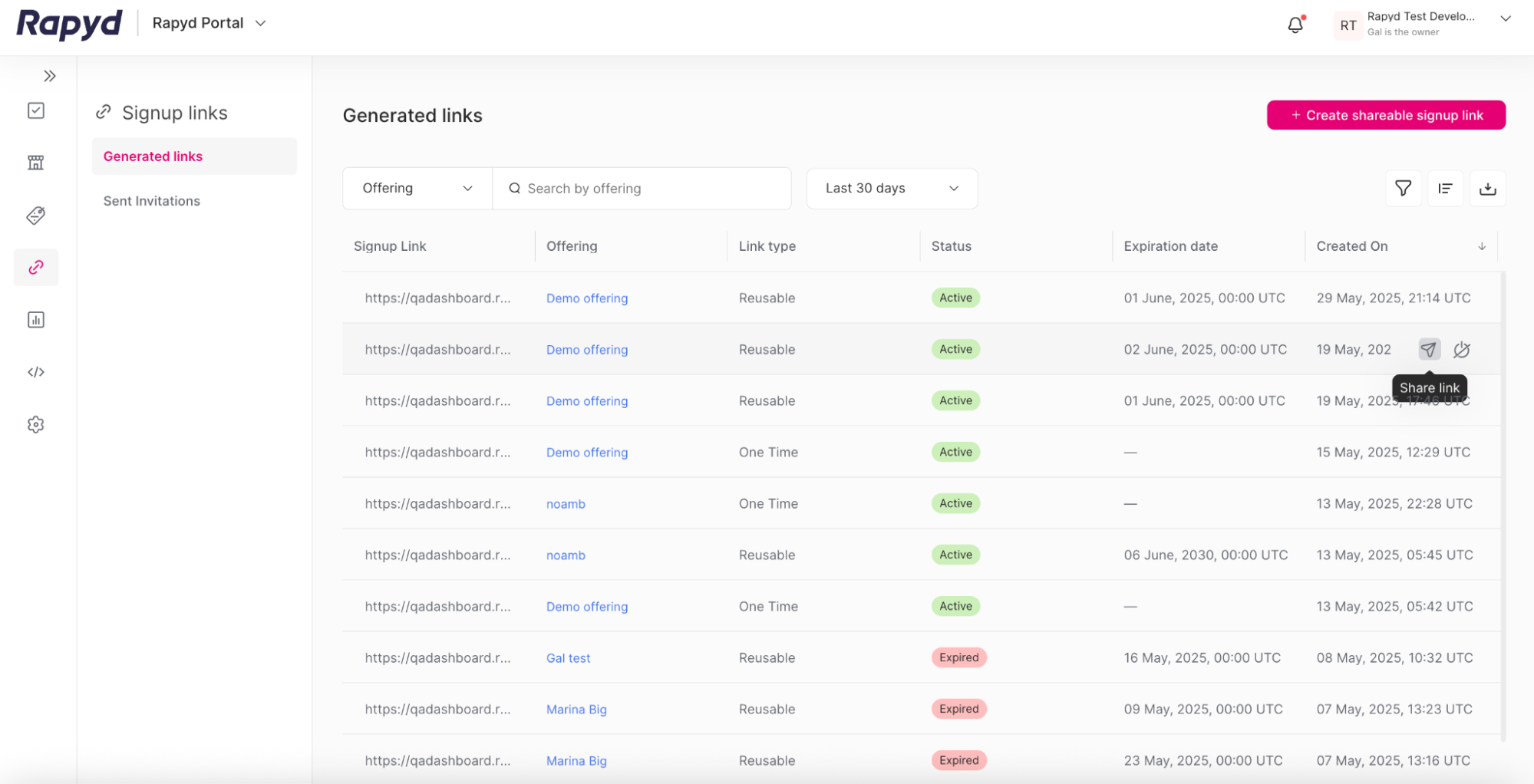Open the Store/Merchant section icon
The width and height of the screenshot is (1534, 784).
[36, 162]
